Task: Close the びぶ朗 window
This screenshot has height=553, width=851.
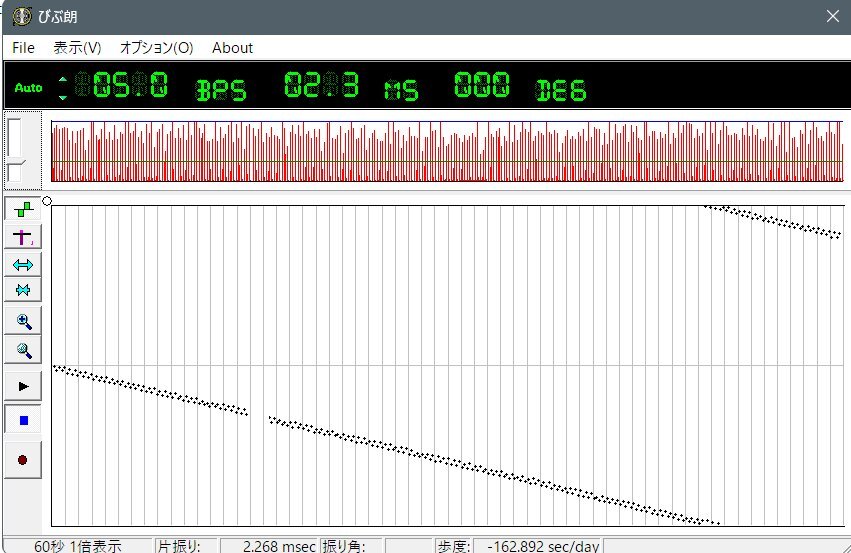Action: [833, 16]
